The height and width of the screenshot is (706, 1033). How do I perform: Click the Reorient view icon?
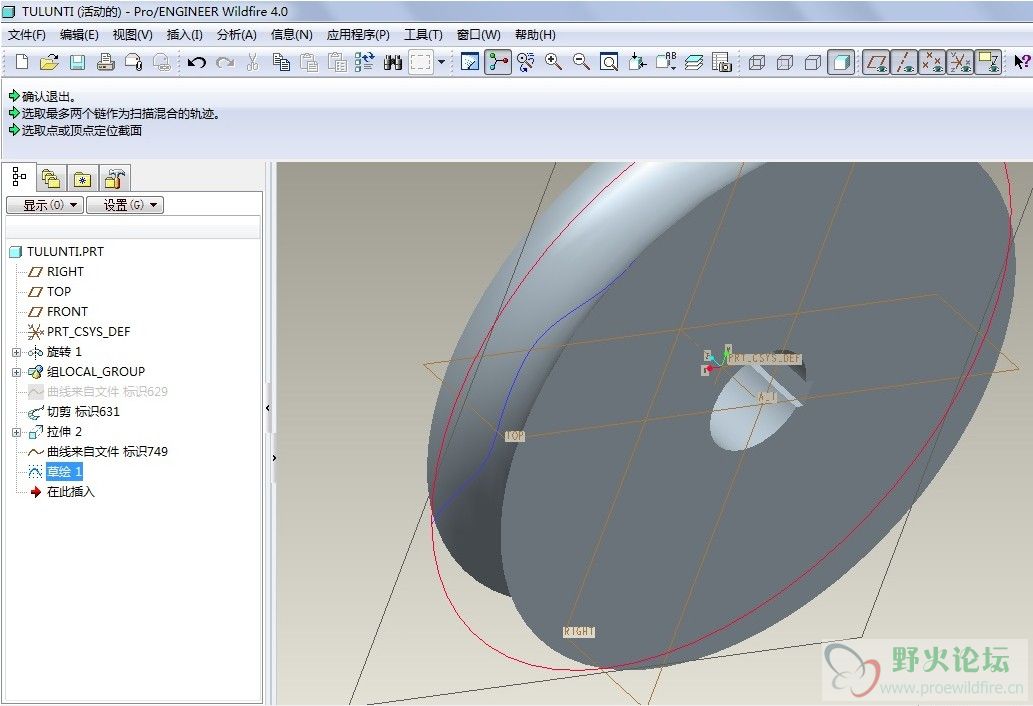pos(637,62)
